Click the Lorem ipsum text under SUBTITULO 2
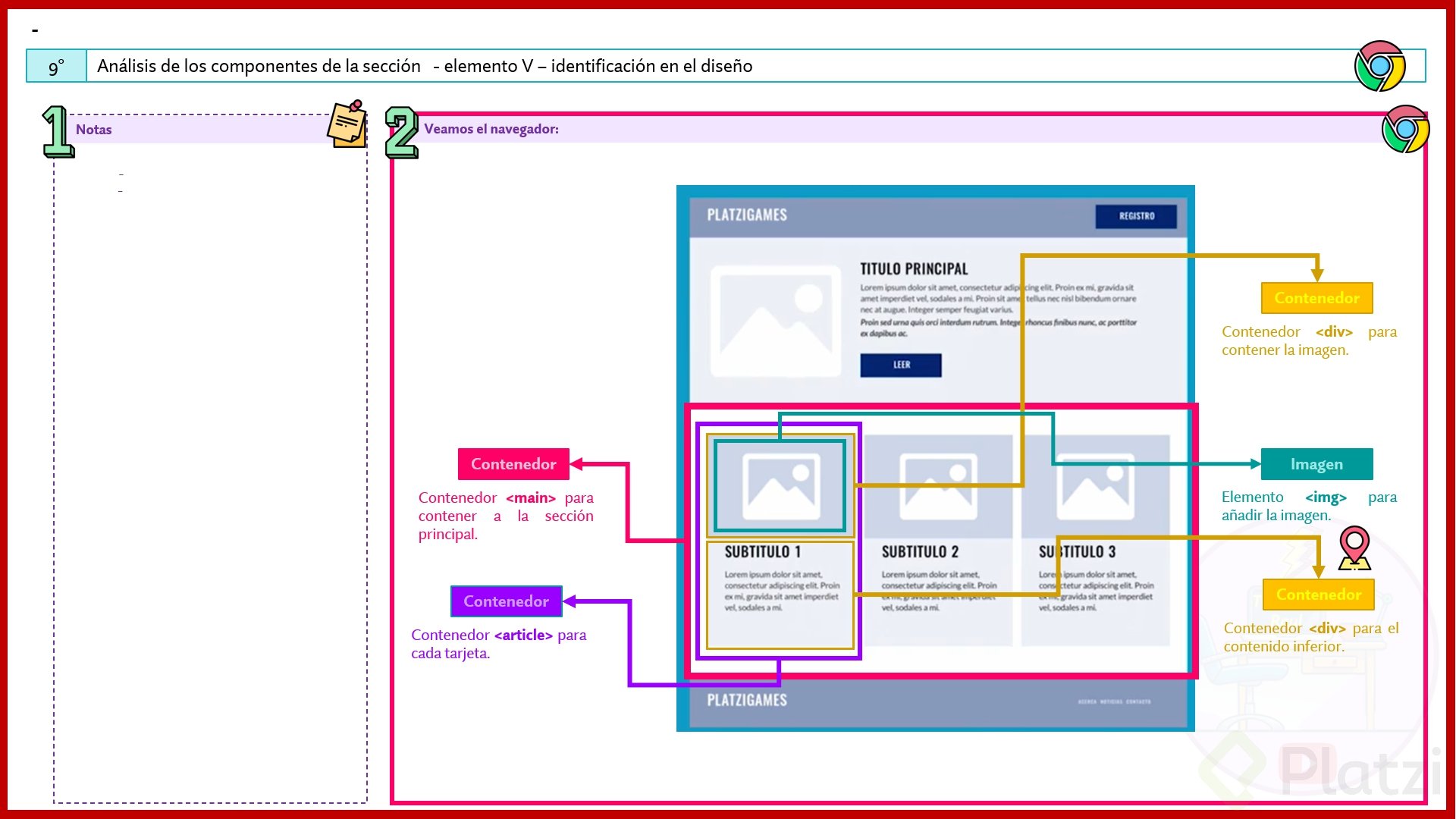 (x=939, y=591)
